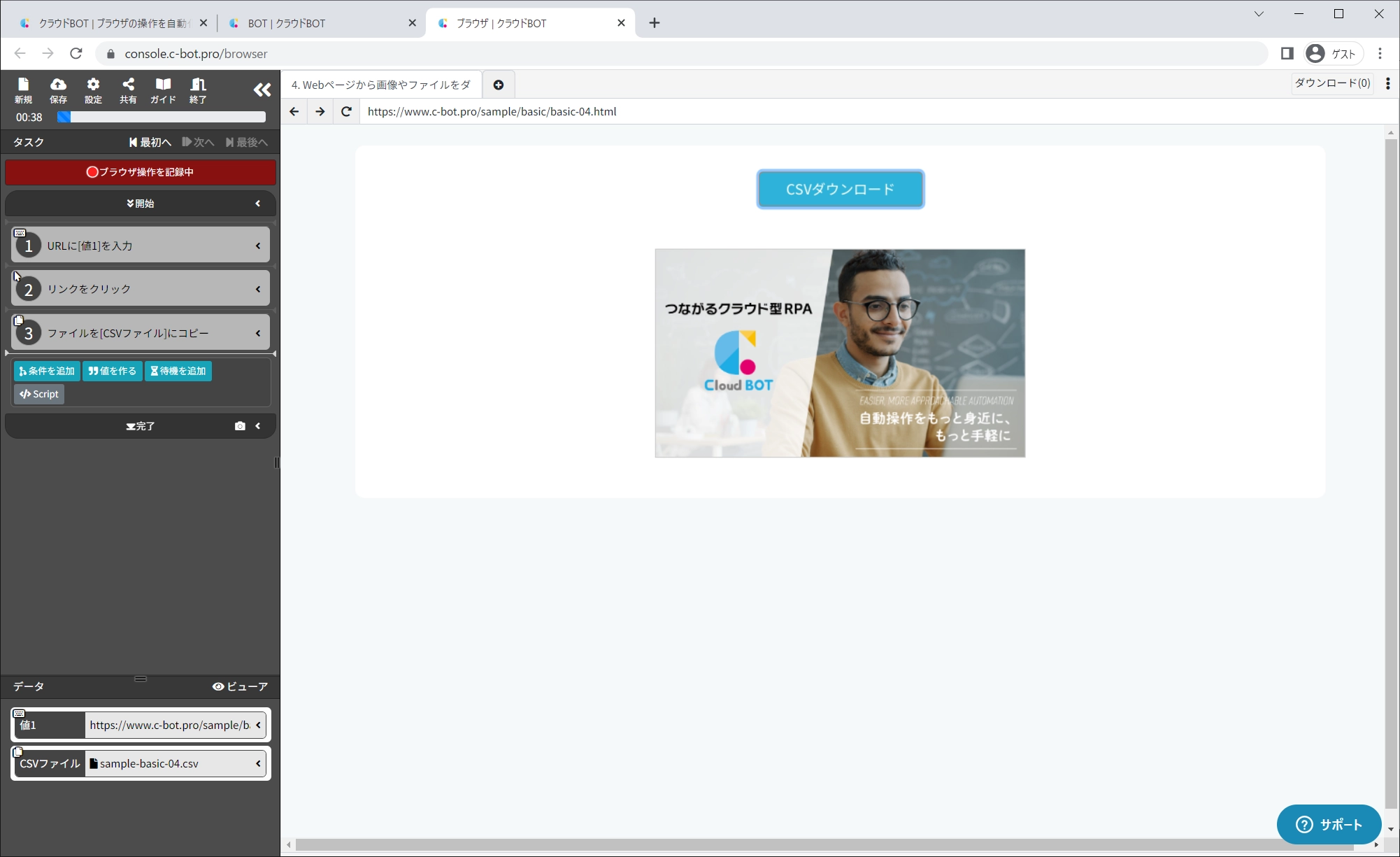Open the CSVファイル data row chevron
1400x857 pixels.
click(x=258, y=764)
